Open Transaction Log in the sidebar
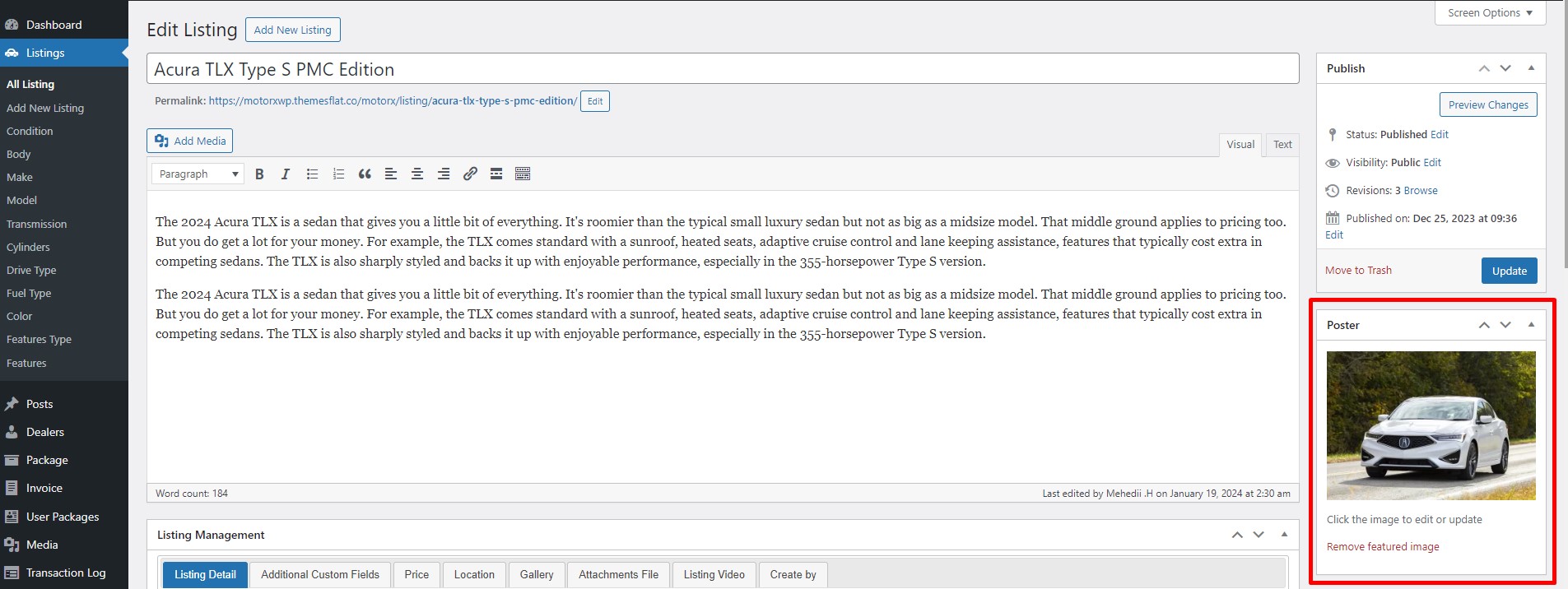The width and height of the screenshot is (1568, 589). (64, 573)
